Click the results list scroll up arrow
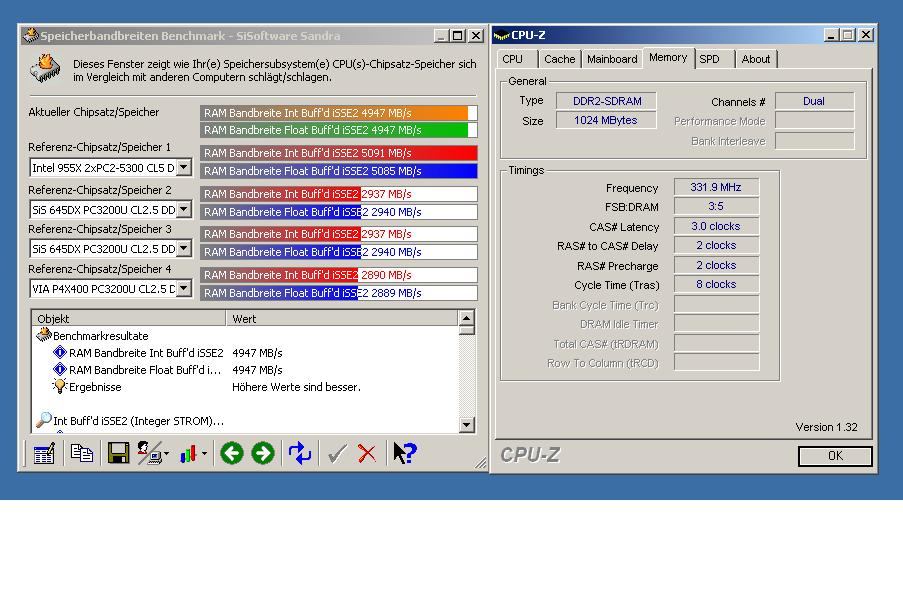 point(466,318)
